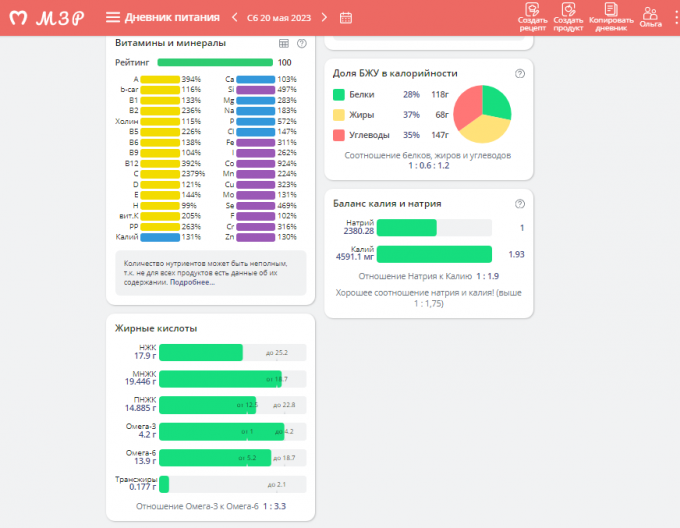This screenshot has height=528, width=680.
Task: Click Создать рецепт icon
Action: (532, 17)
